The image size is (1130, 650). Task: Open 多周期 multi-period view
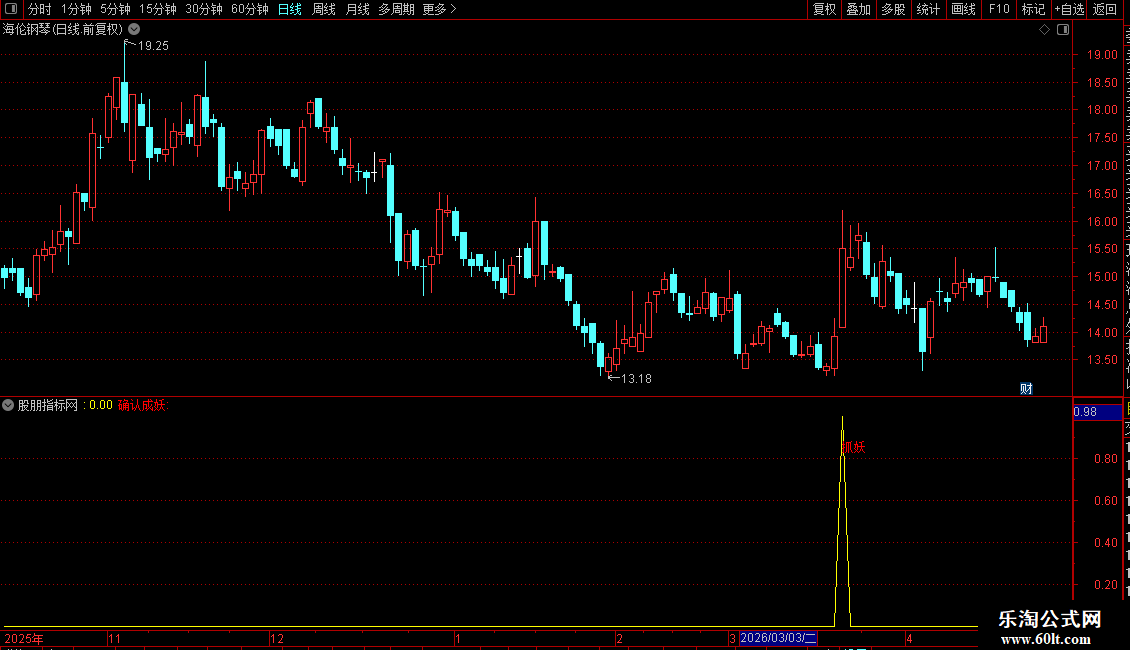coord(396,9)
